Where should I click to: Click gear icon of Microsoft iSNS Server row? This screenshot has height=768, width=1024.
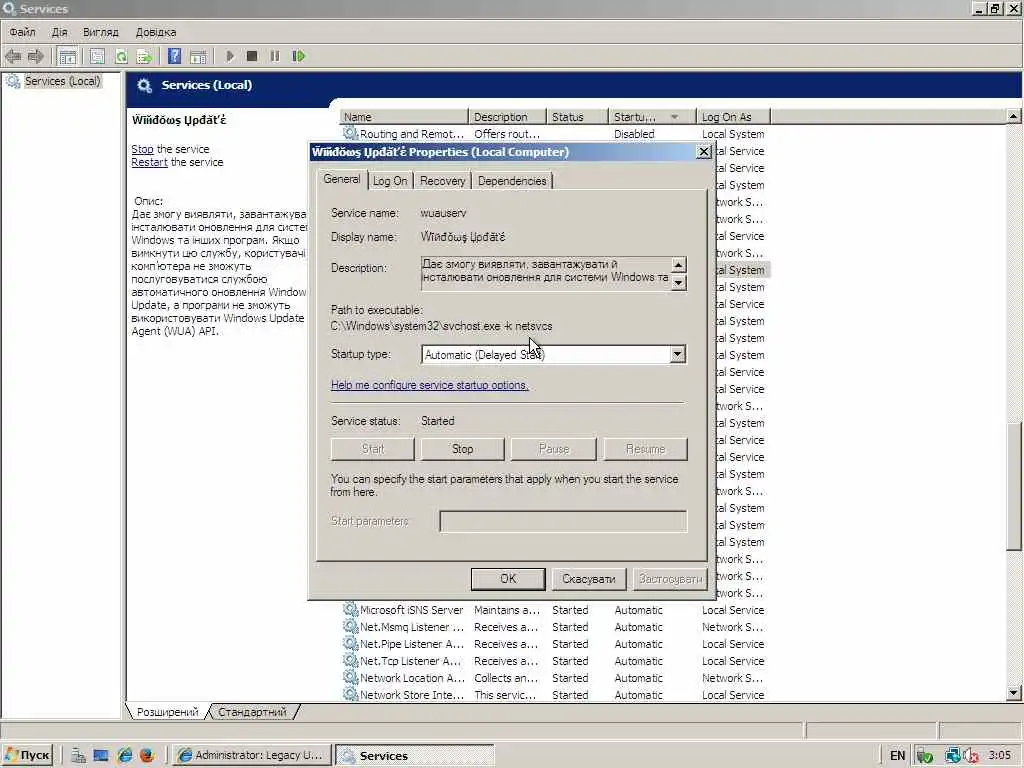[x=351, y=609]
